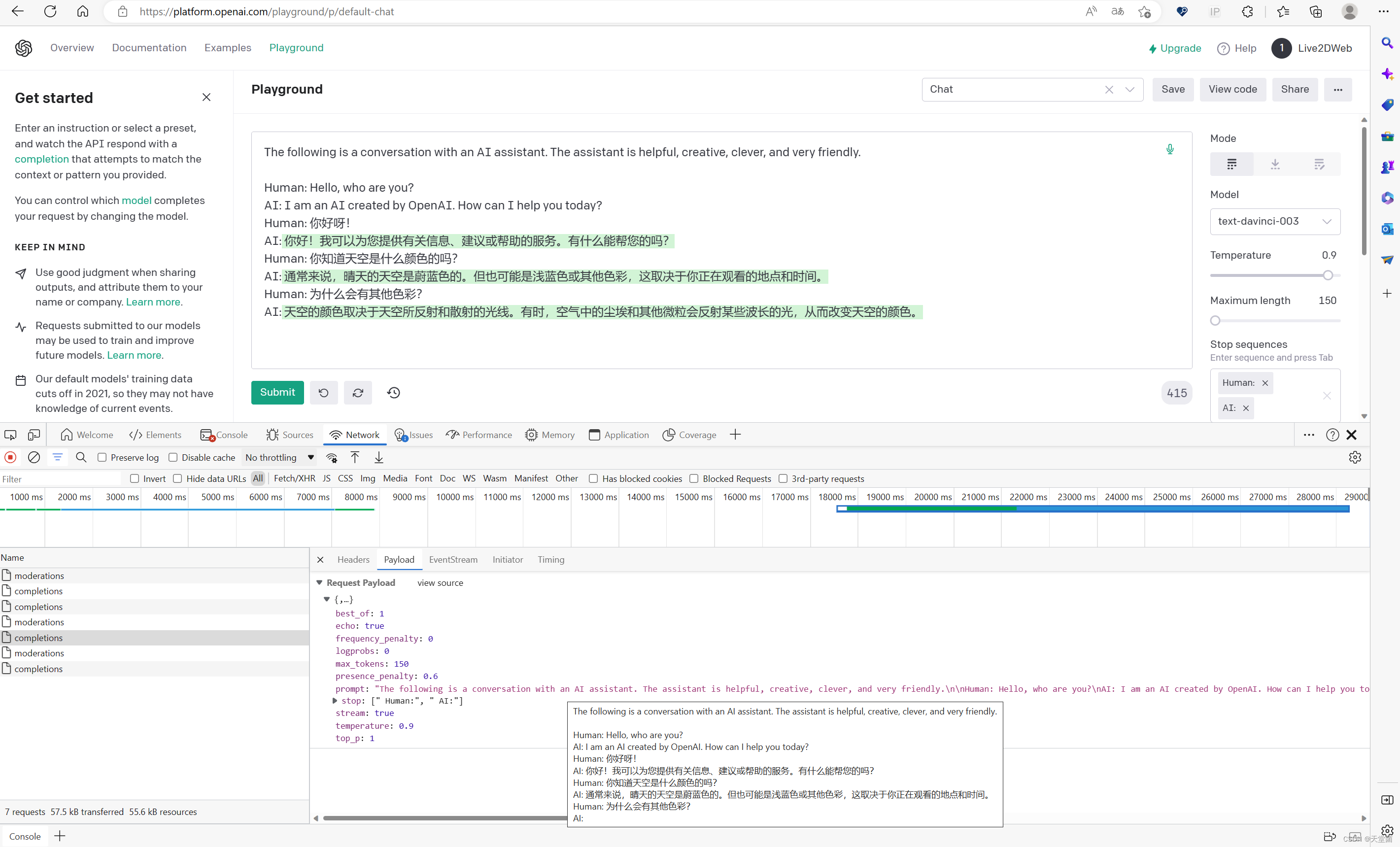Select the Fetch/XHR filter type
This screenshot has width=1400, height=847.
294,479
